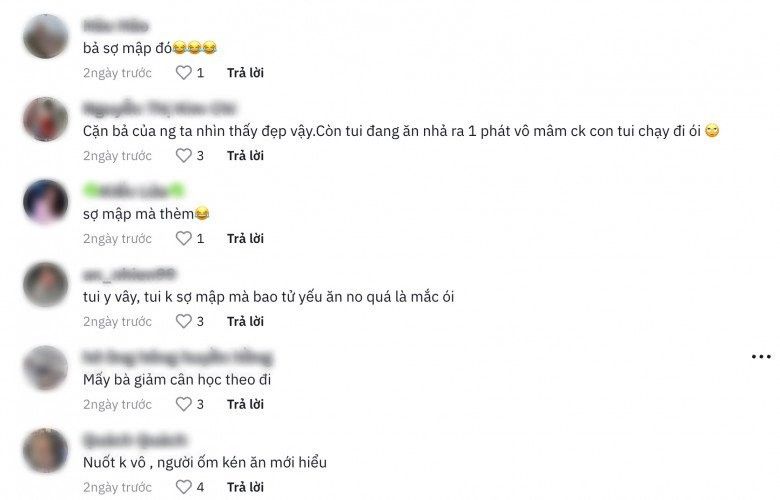Click Trả lời under "bao tử yếu" comment
780x500 pixels.
(x=245, y=321)
